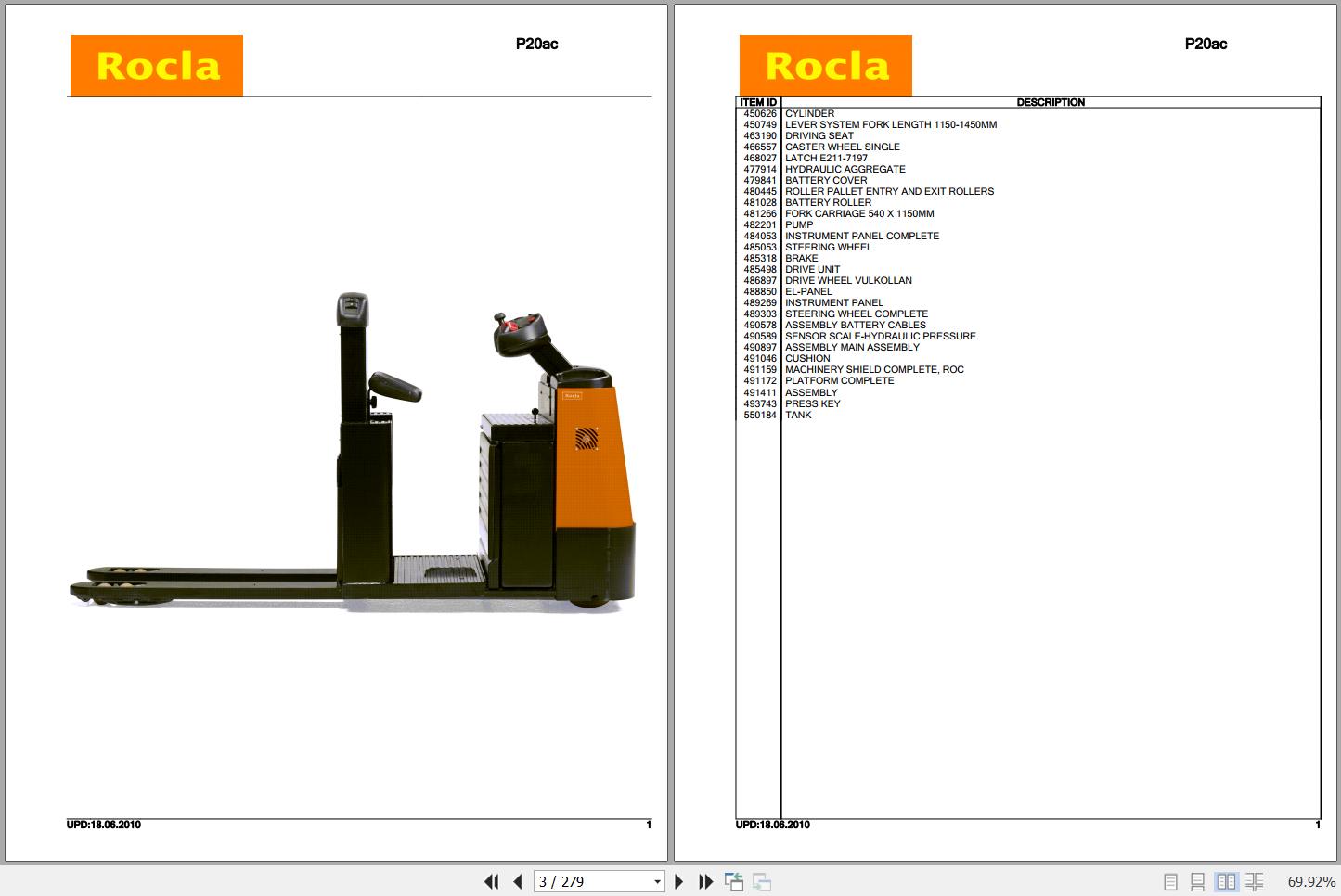Click the Previous View navigation icon
The width and height of the screenshot is (1341, 896).
[x=734, y=881]
